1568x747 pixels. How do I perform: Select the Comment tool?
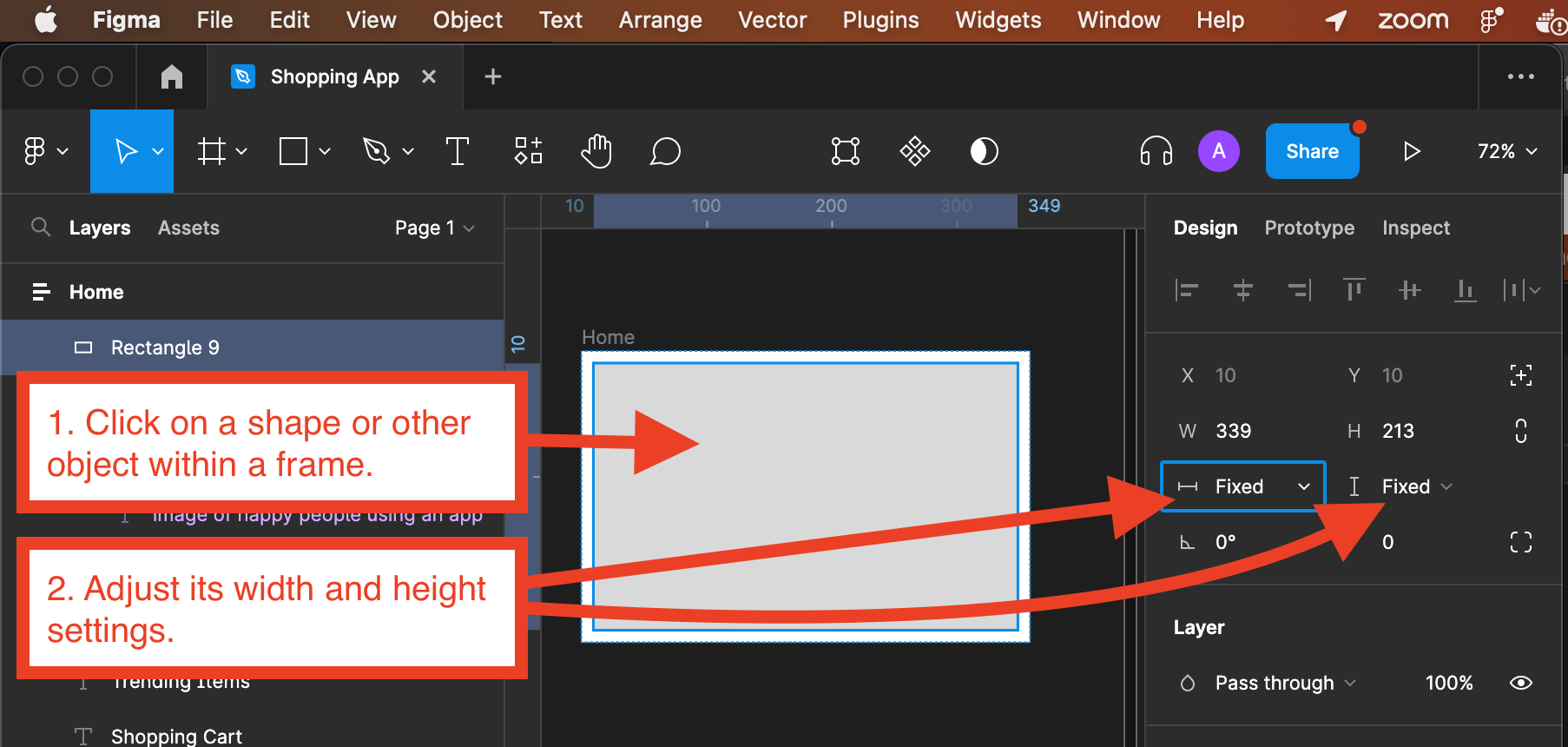(x=665, y=151)
